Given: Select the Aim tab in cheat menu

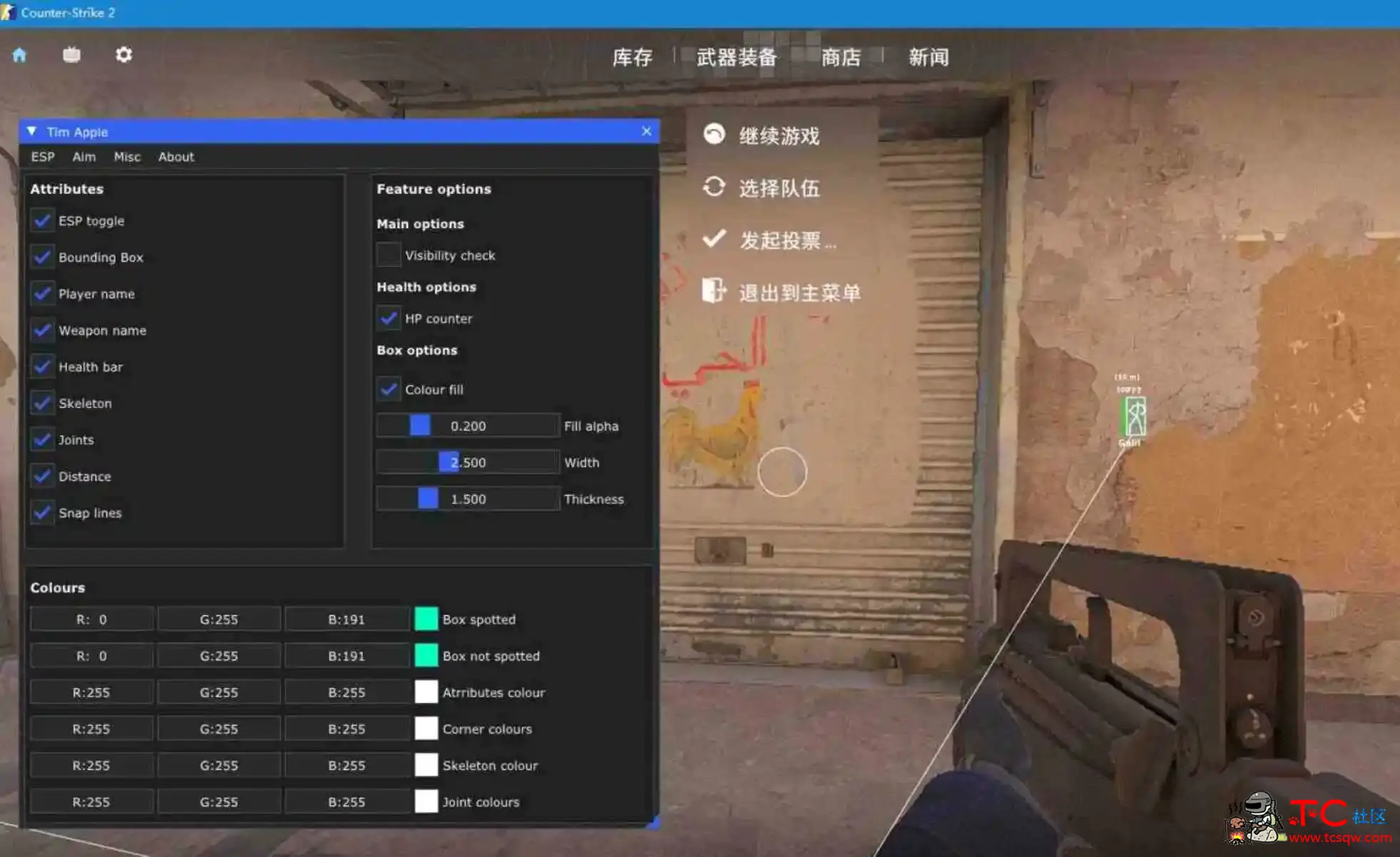Looking at the screenshot, I should (x=83, y=157).
